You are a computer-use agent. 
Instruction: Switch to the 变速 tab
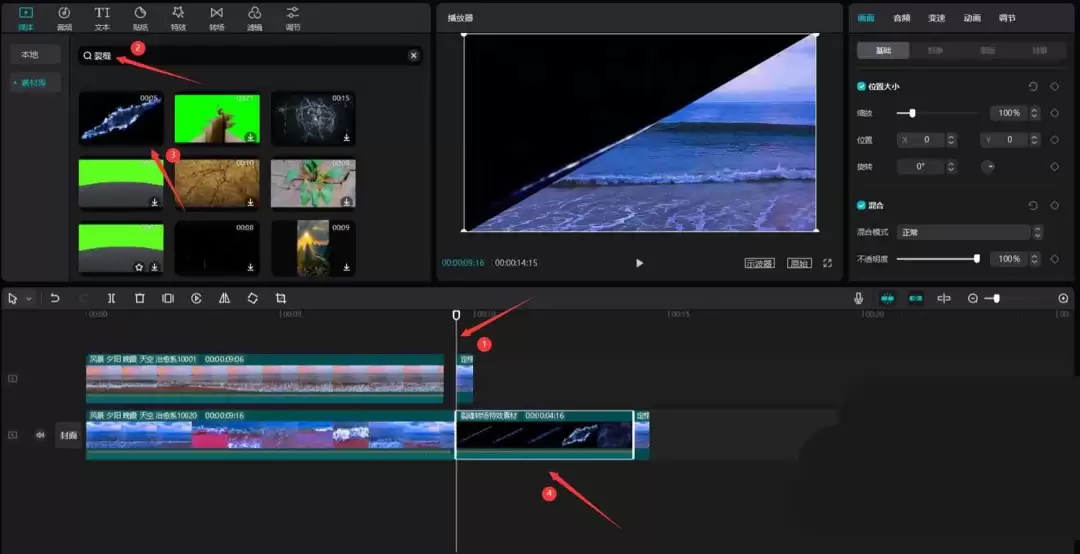pyautogui.click(x=936, y=18)
